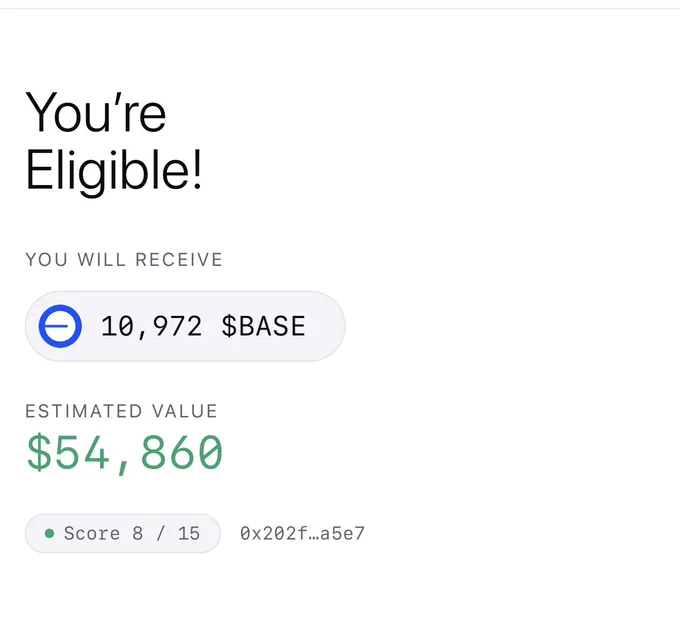The image size is (680, 639).
Task: Click the green status dot beside Score
Action: (x=49, y=533)
